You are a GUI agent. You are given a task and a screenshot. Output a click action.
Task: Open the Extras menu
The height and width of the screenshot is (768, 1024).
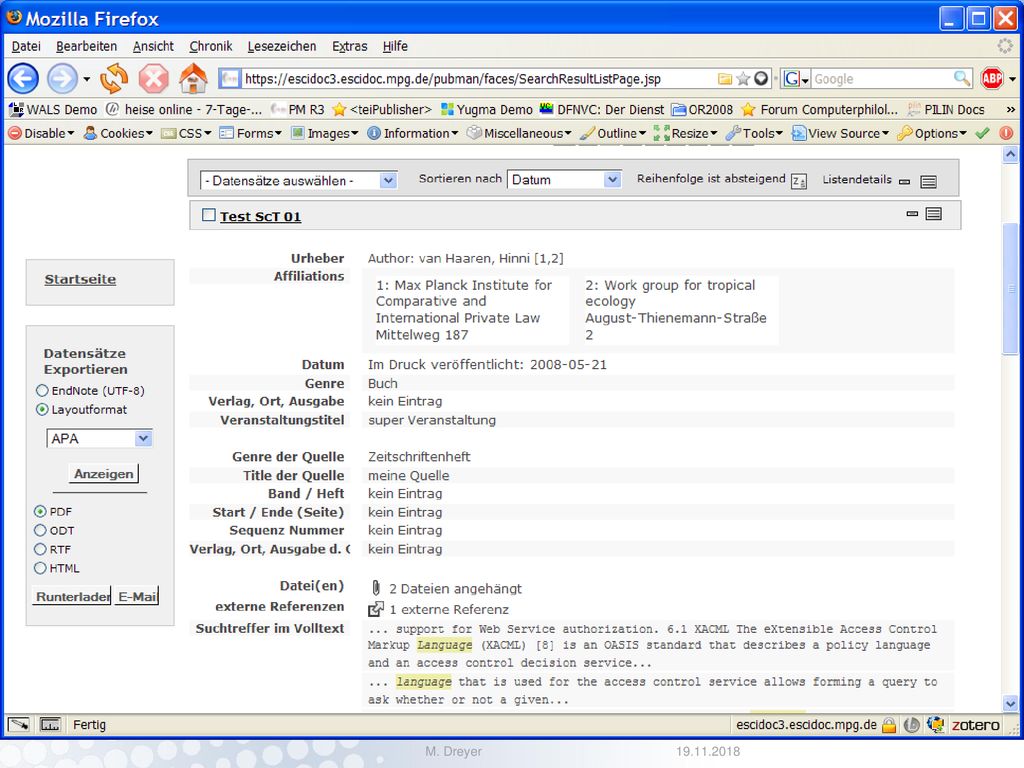click(349, 46)
